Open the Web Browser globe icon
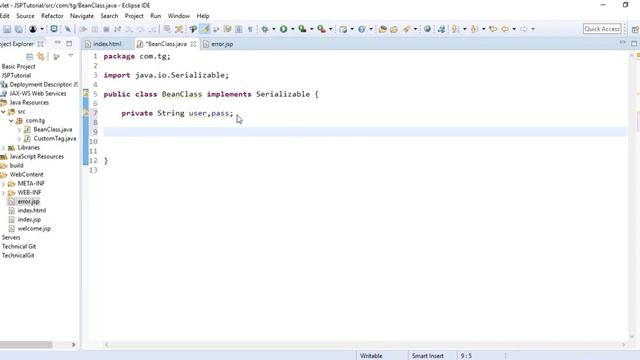This screenshot has width=640, height=360. (427, 29)
